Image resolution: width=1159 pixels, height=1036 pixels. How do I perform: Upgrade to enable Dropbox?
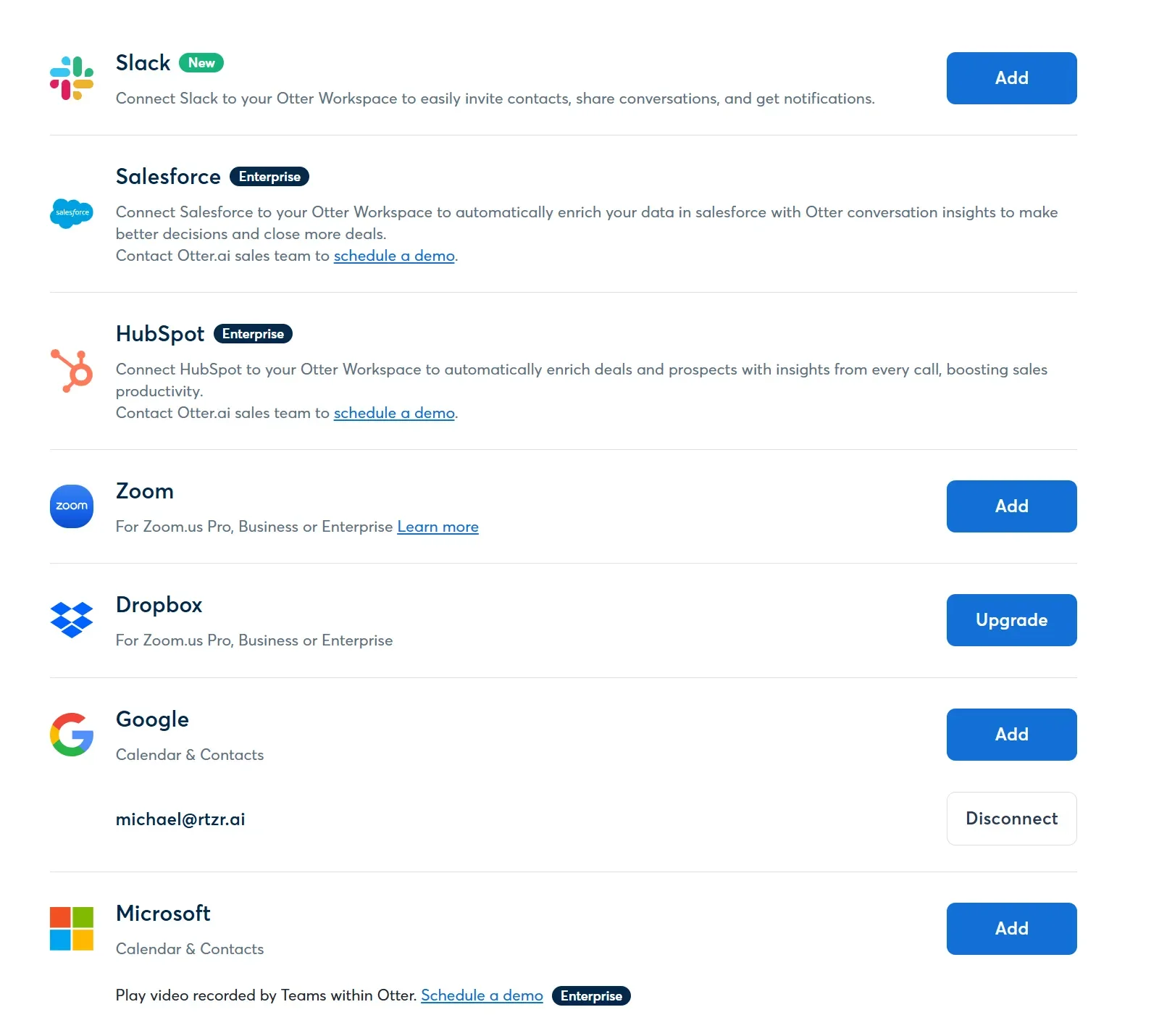coord(1011,620)
